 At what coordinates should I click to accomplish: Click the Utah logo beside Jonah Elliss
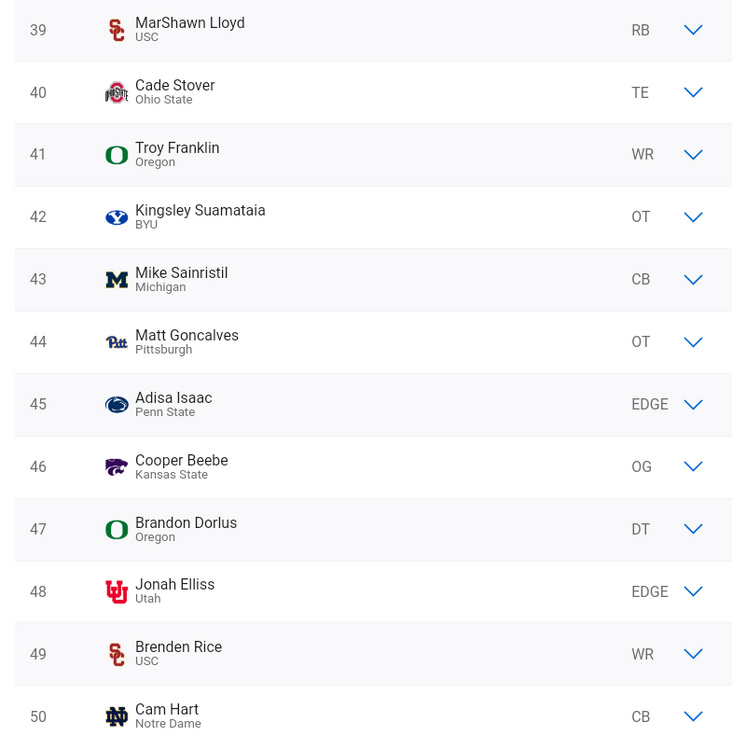(117, 592)
